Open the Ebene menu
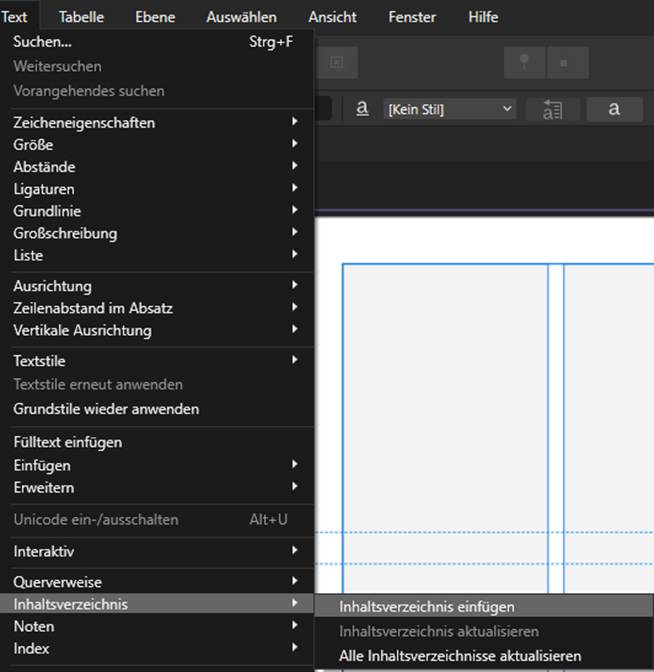The image size is (654, 672). [155, 17]
